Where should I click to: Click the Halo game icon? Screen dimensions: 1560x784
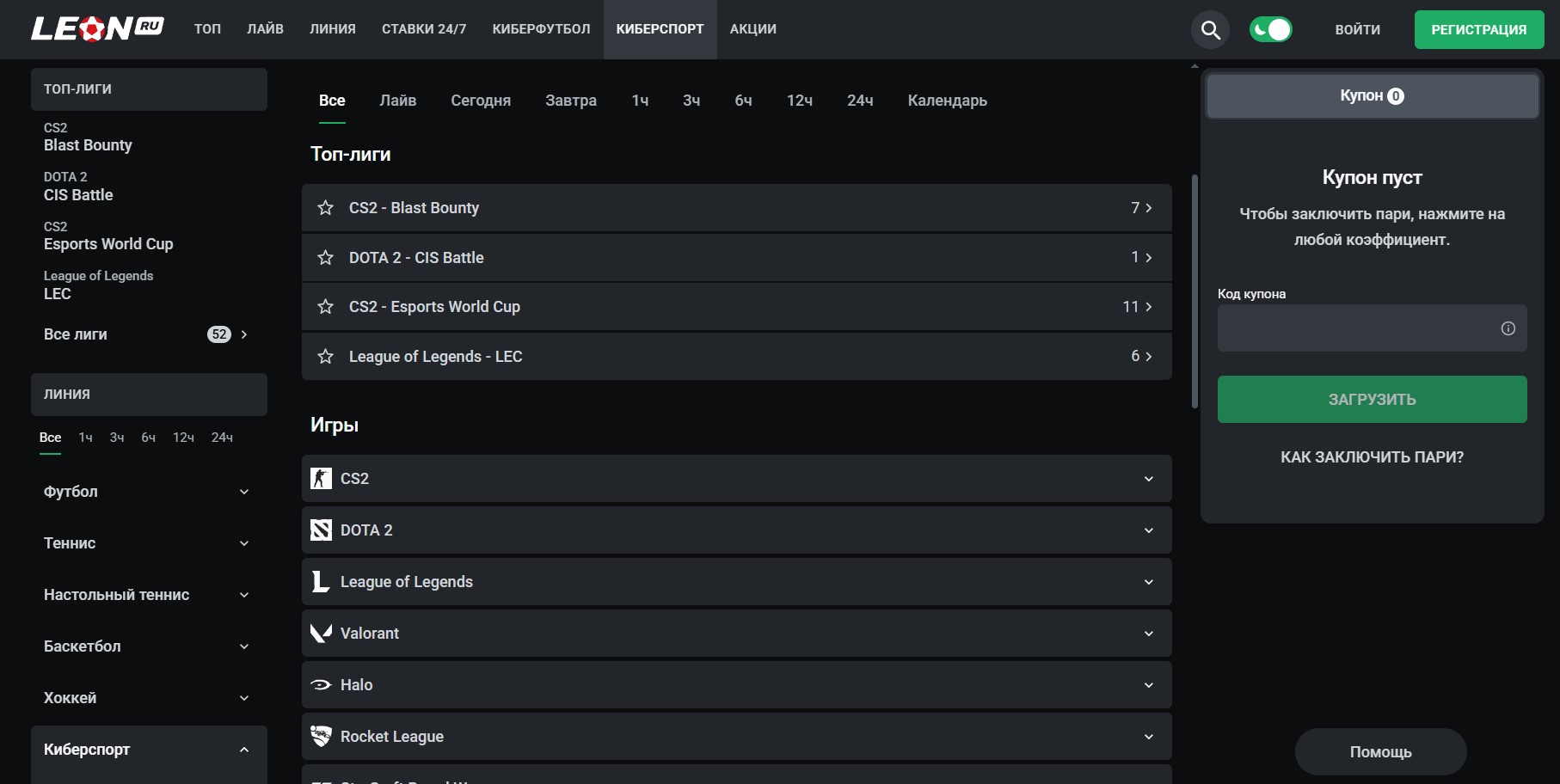[x=321, y=685]
